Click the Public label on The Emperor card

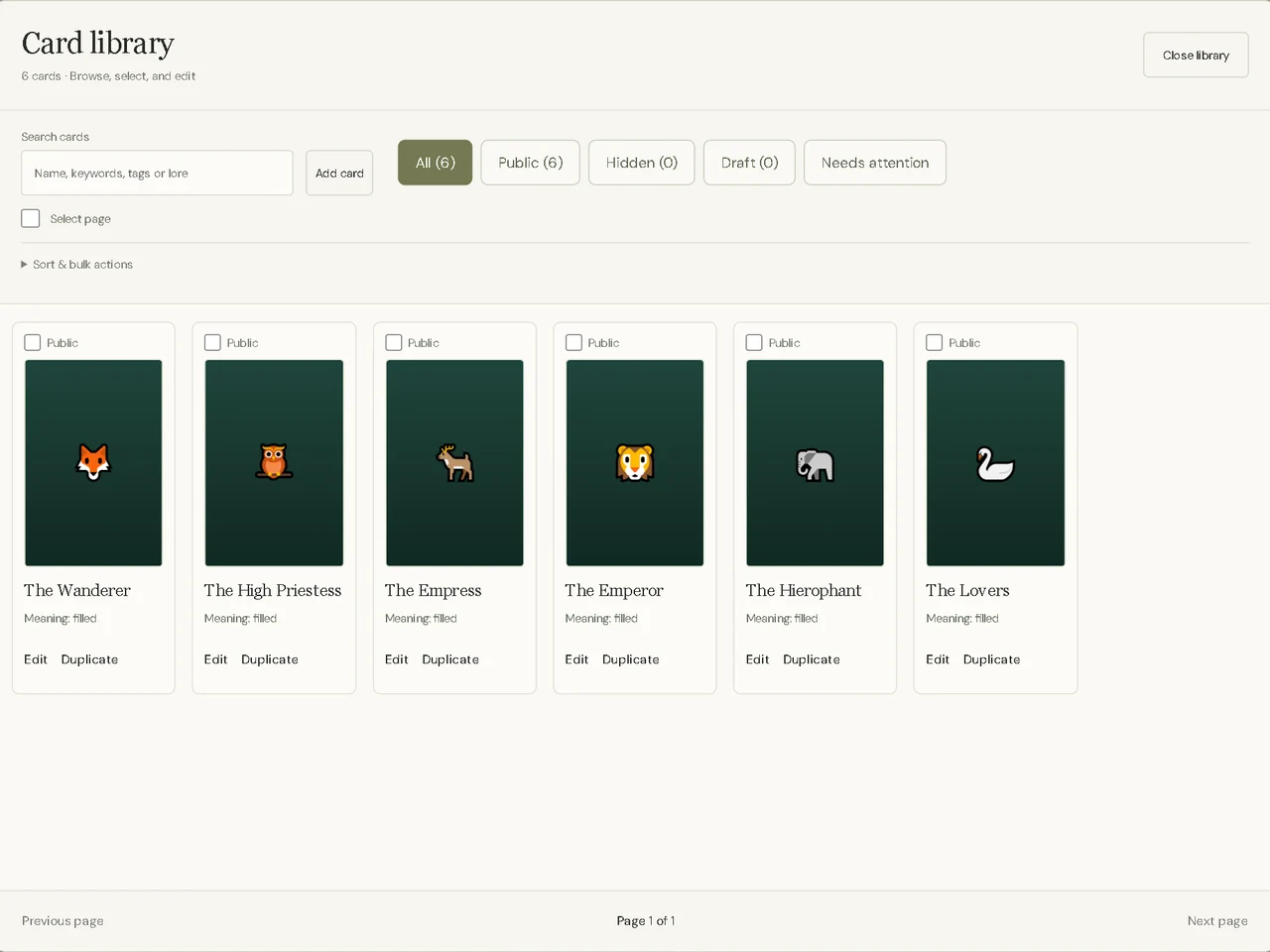coord(603,343)
